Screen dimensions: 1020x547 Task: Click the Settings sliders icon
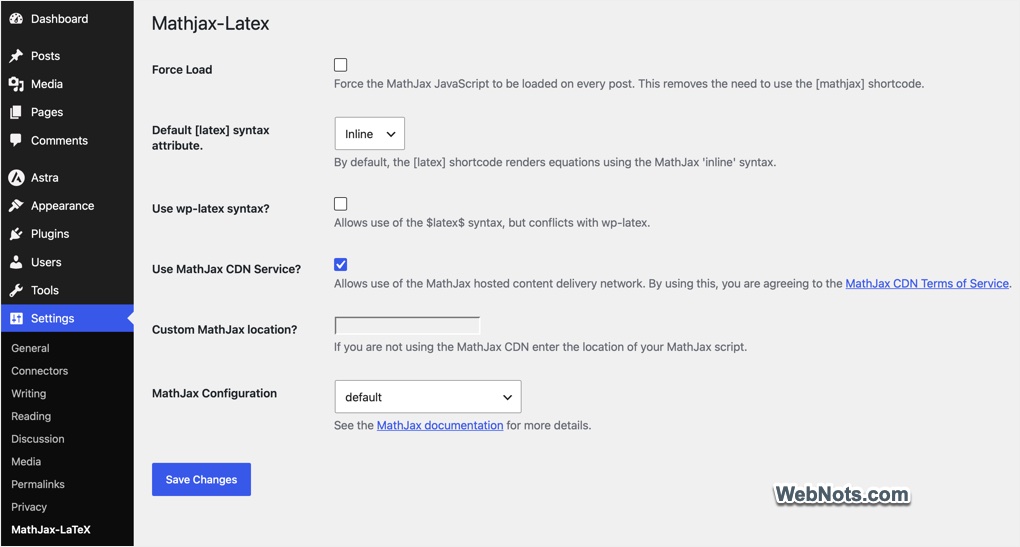(16, 319)
